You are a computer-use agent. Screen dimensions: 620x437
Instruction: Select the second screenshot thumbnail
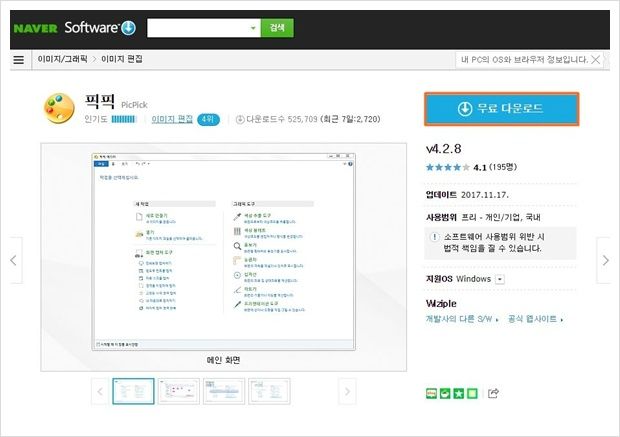pyautogui.click(x=179, y=391)
